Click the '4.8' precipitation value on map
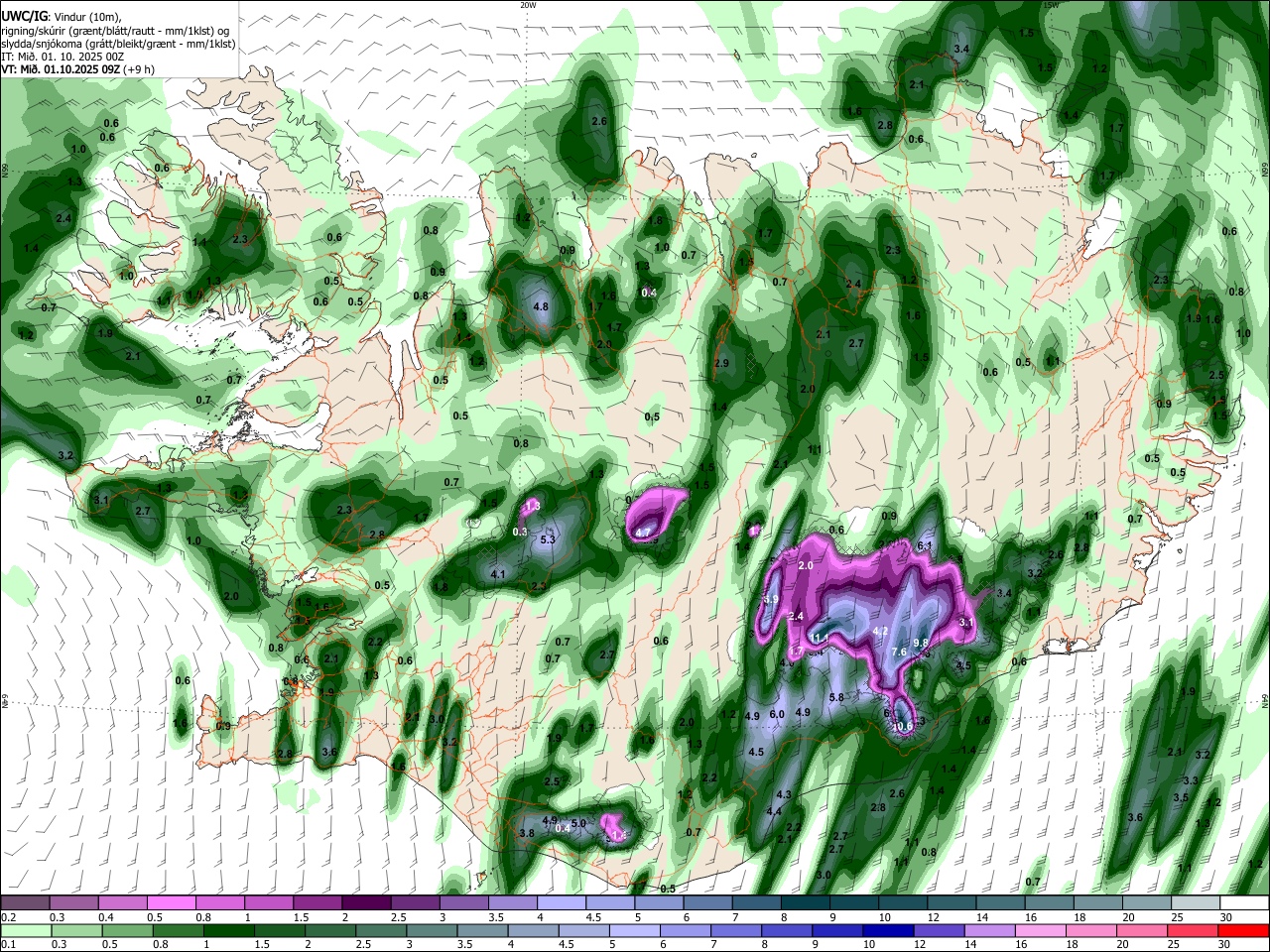This screenshot has width=1270, height=952. pyautogui.click(x=541, y=307)
